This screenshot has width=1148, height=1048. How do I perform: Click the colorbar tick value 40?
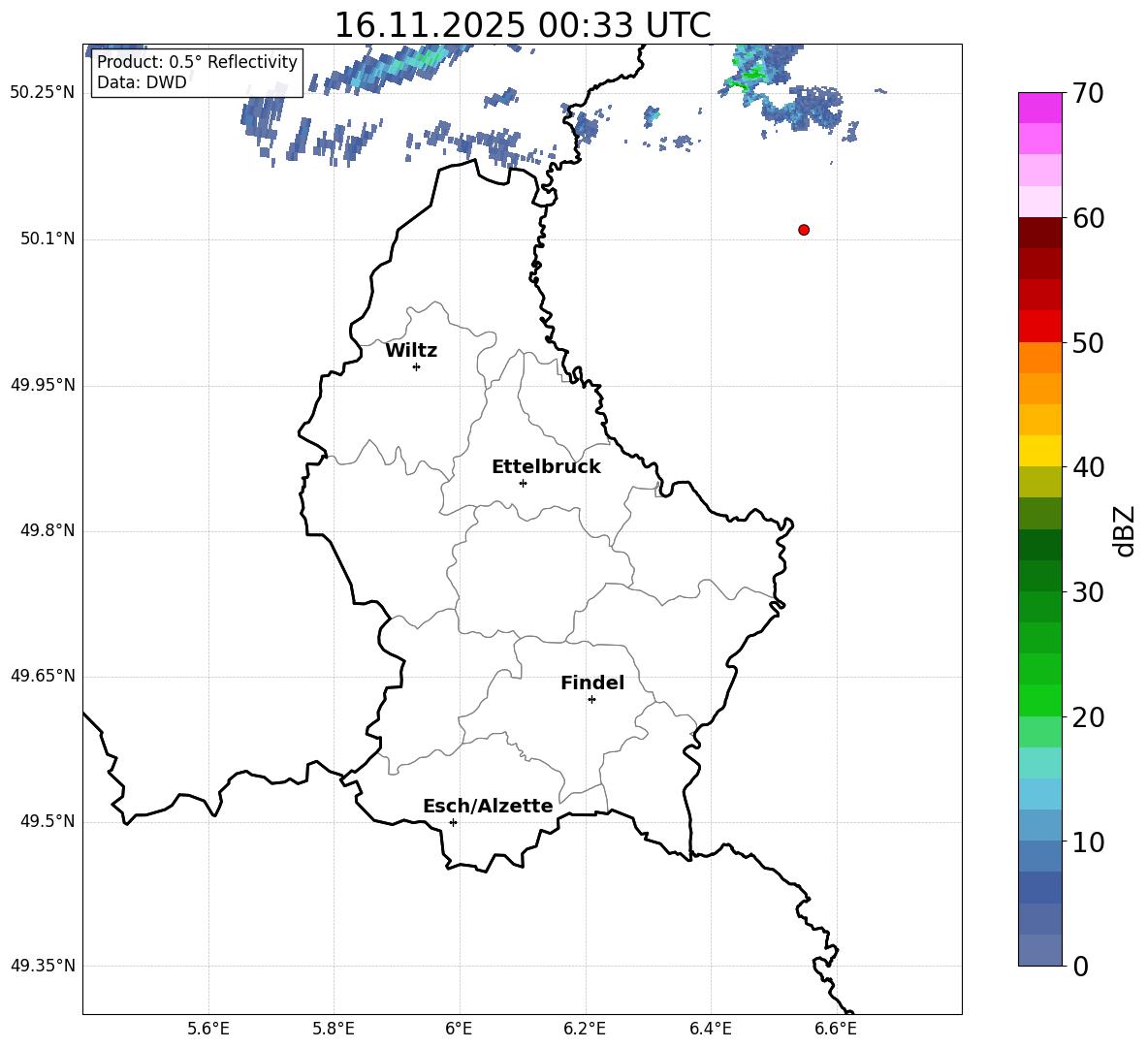[x=1088, y=467]
